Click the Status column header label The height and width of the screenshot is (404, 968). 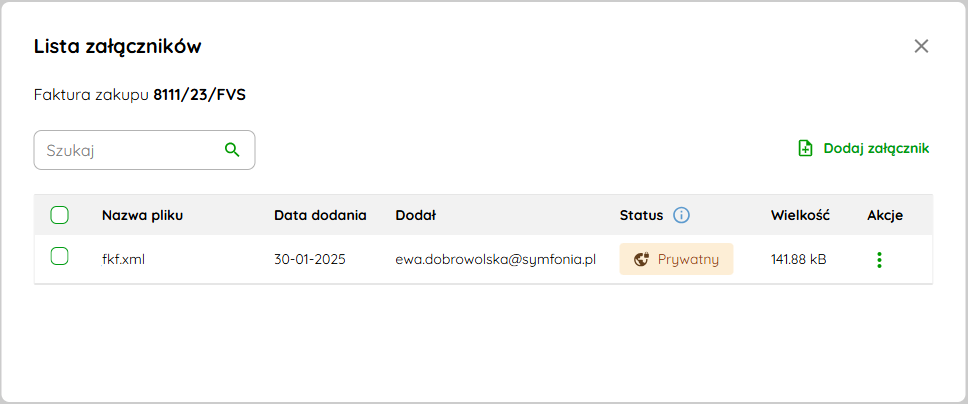coord(641,216)
